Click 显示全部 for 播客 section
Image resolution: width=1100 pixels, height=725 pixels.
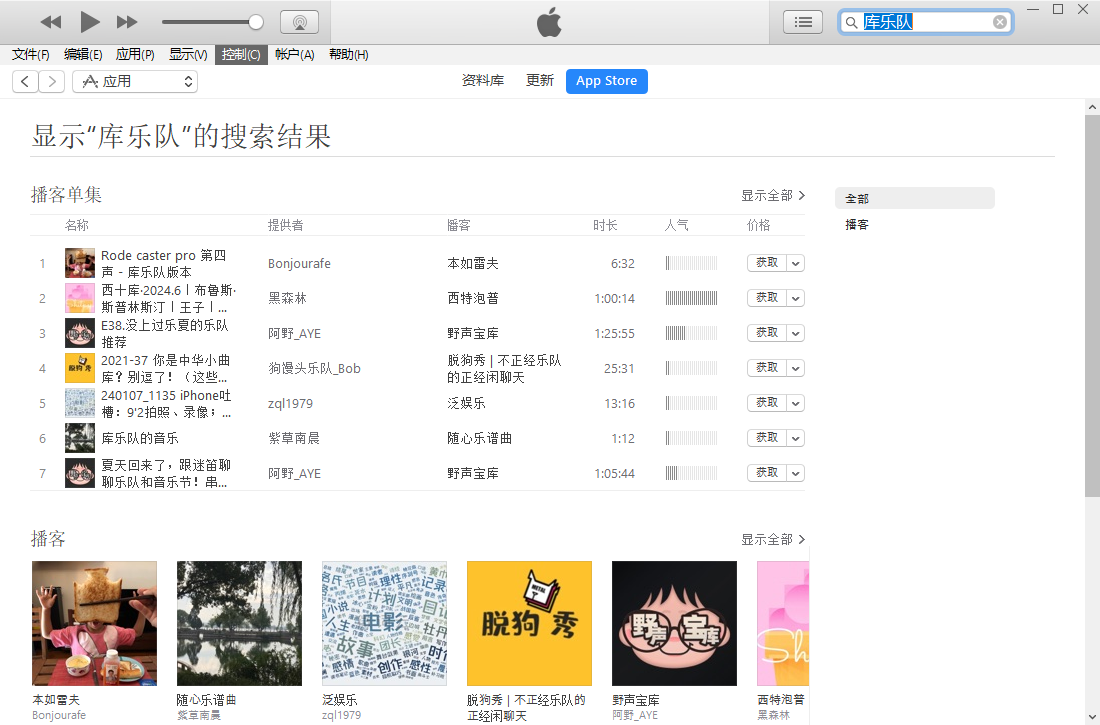[773, 540]
